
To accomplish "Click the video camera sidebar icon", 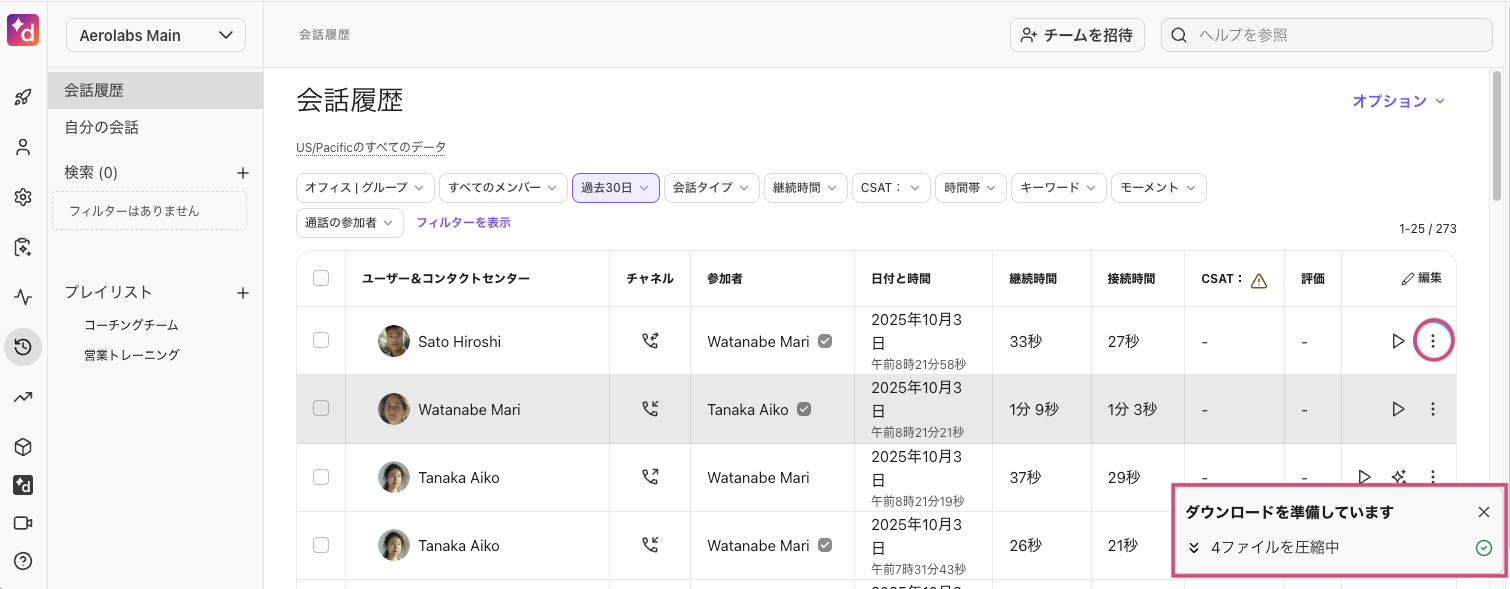I will pos(23,523).
